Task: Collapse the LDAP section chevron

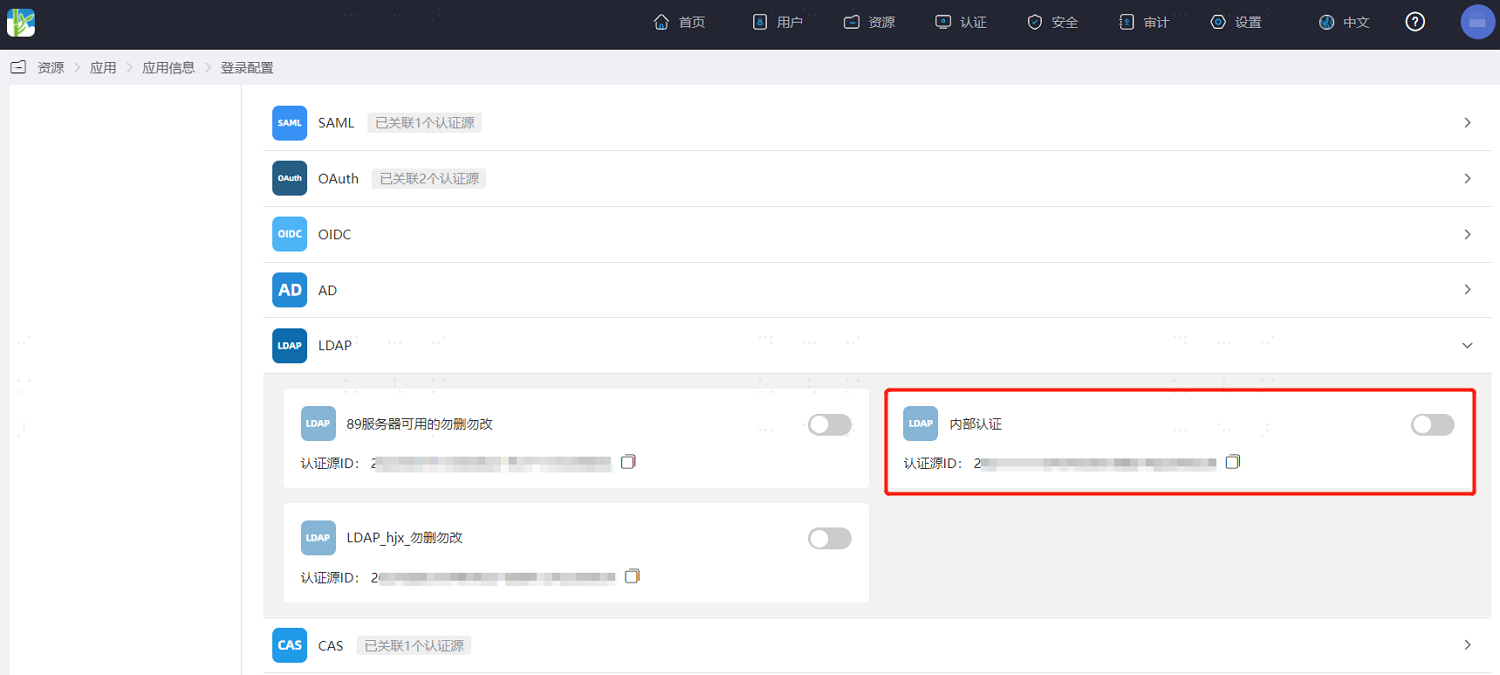Action: (x=1467, y=345)
